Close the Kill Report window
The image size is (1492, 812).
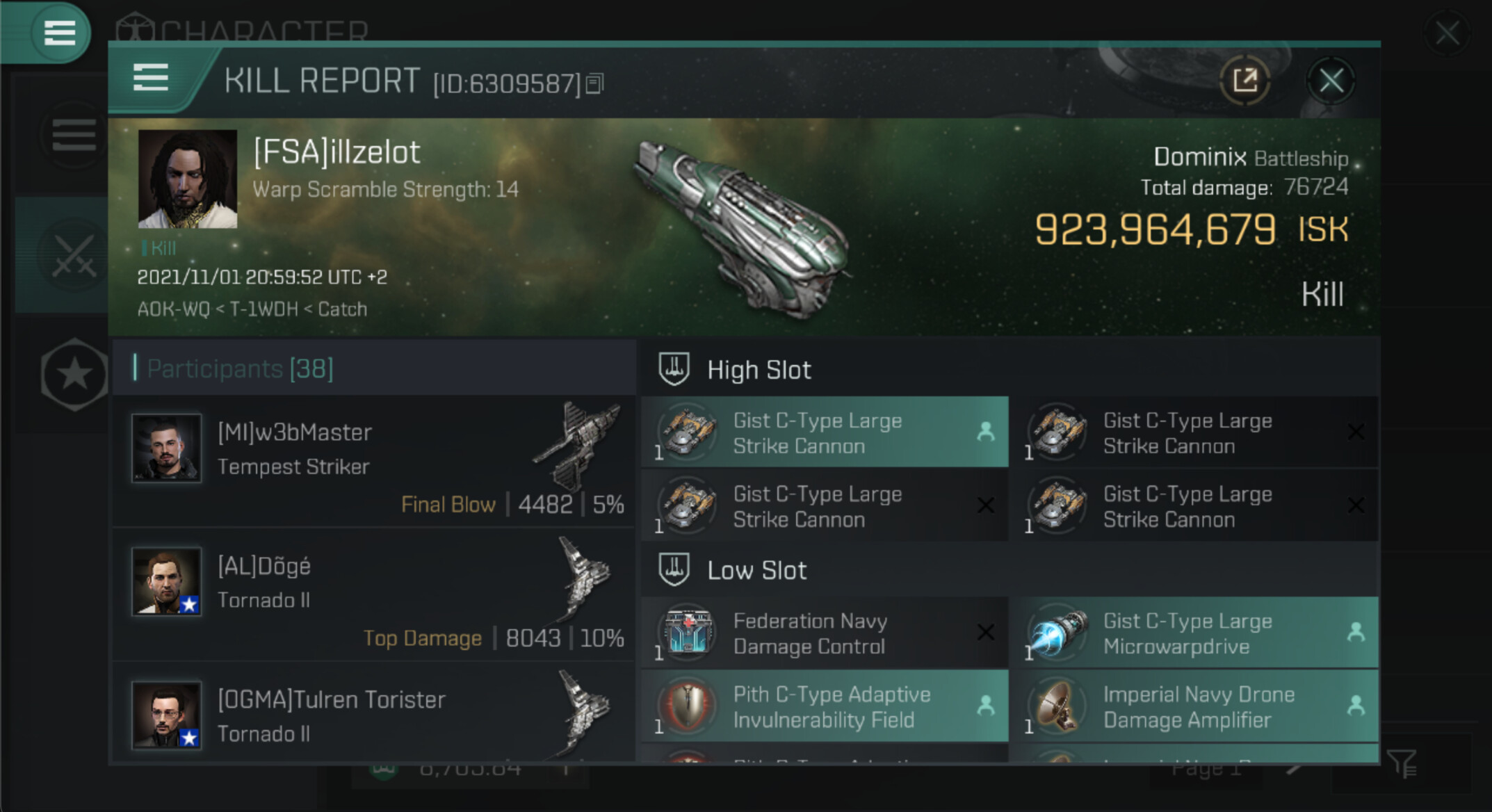pos(1331,81)
